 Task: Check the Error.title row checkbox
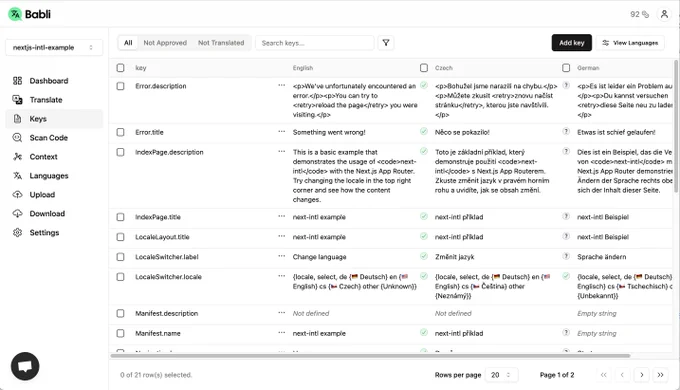click(x=121, y=132)
